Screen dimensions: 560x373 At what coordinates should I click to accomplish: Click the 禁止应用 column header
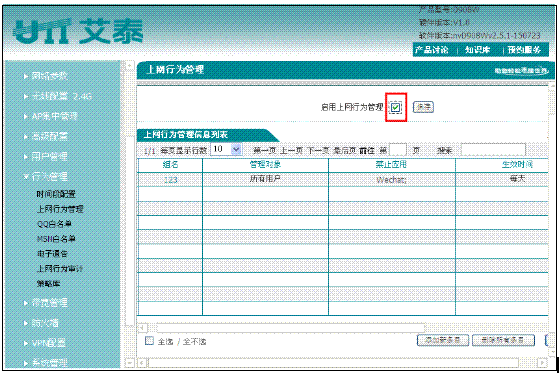pyautogui.click(x=391, y=165)
